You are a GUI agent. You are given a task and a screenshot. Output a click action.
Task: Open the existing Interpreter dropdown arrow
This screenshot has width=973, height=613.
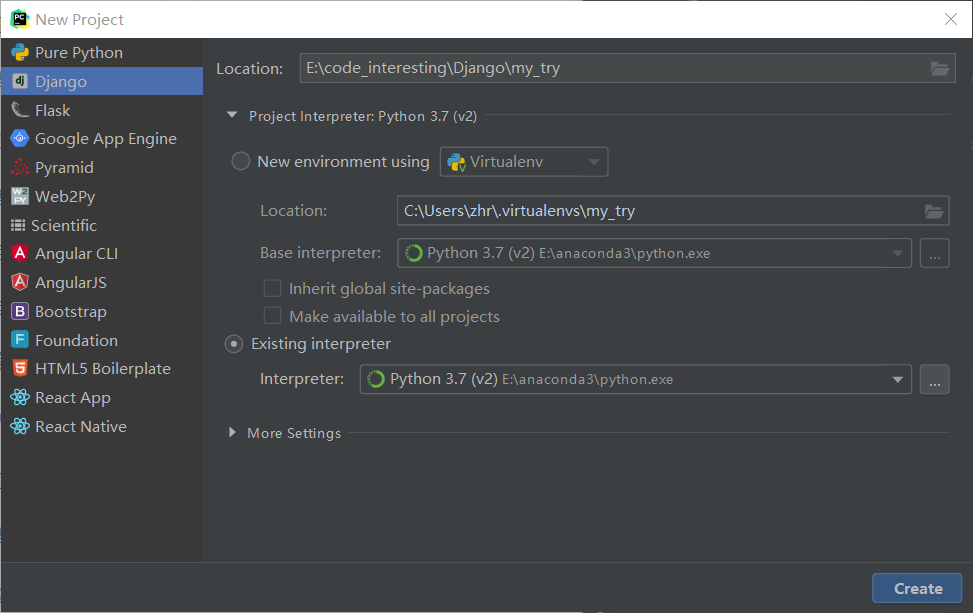[897, 379]
